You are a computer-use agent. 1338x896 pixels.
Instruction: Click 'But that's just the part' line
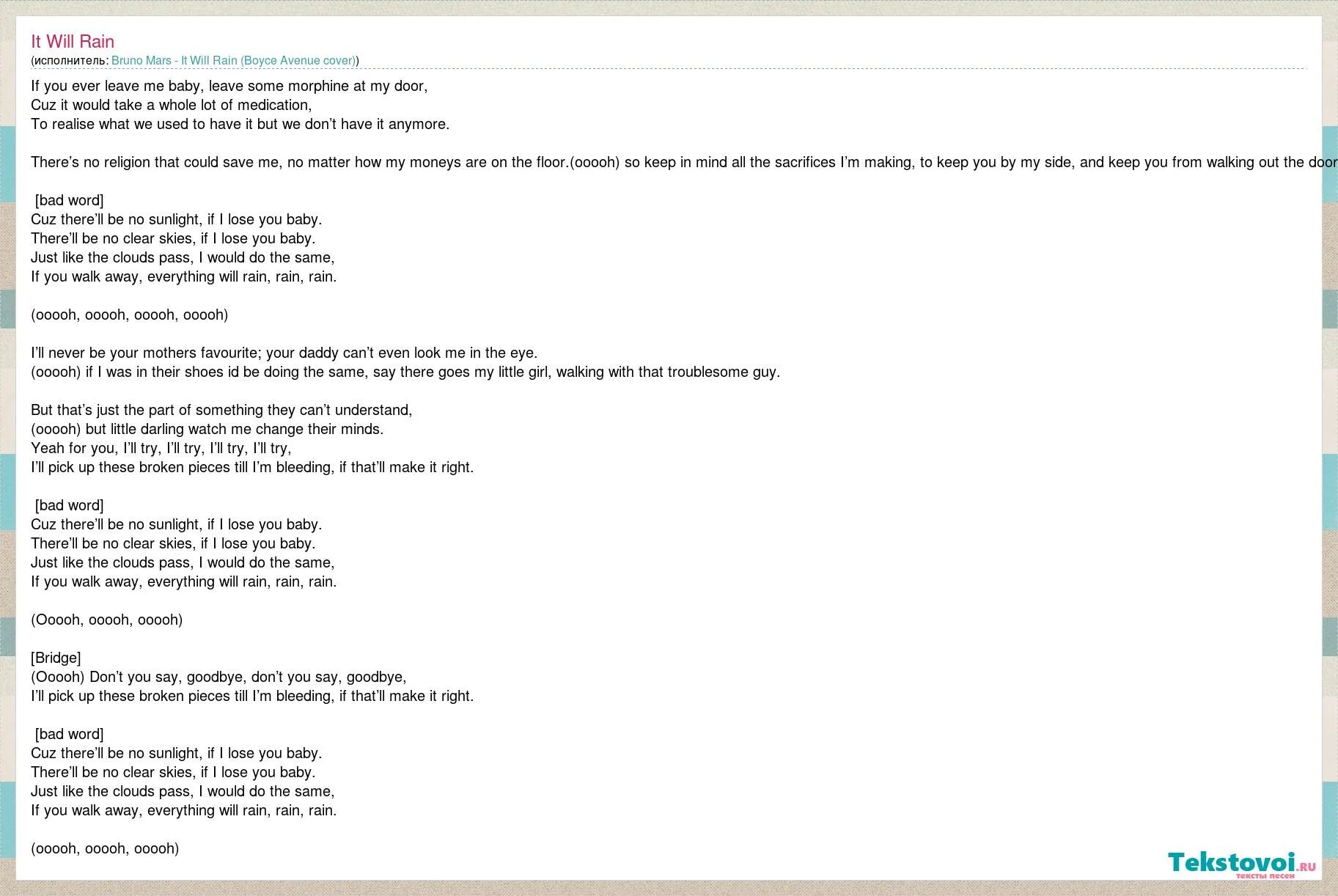(221, 410)
